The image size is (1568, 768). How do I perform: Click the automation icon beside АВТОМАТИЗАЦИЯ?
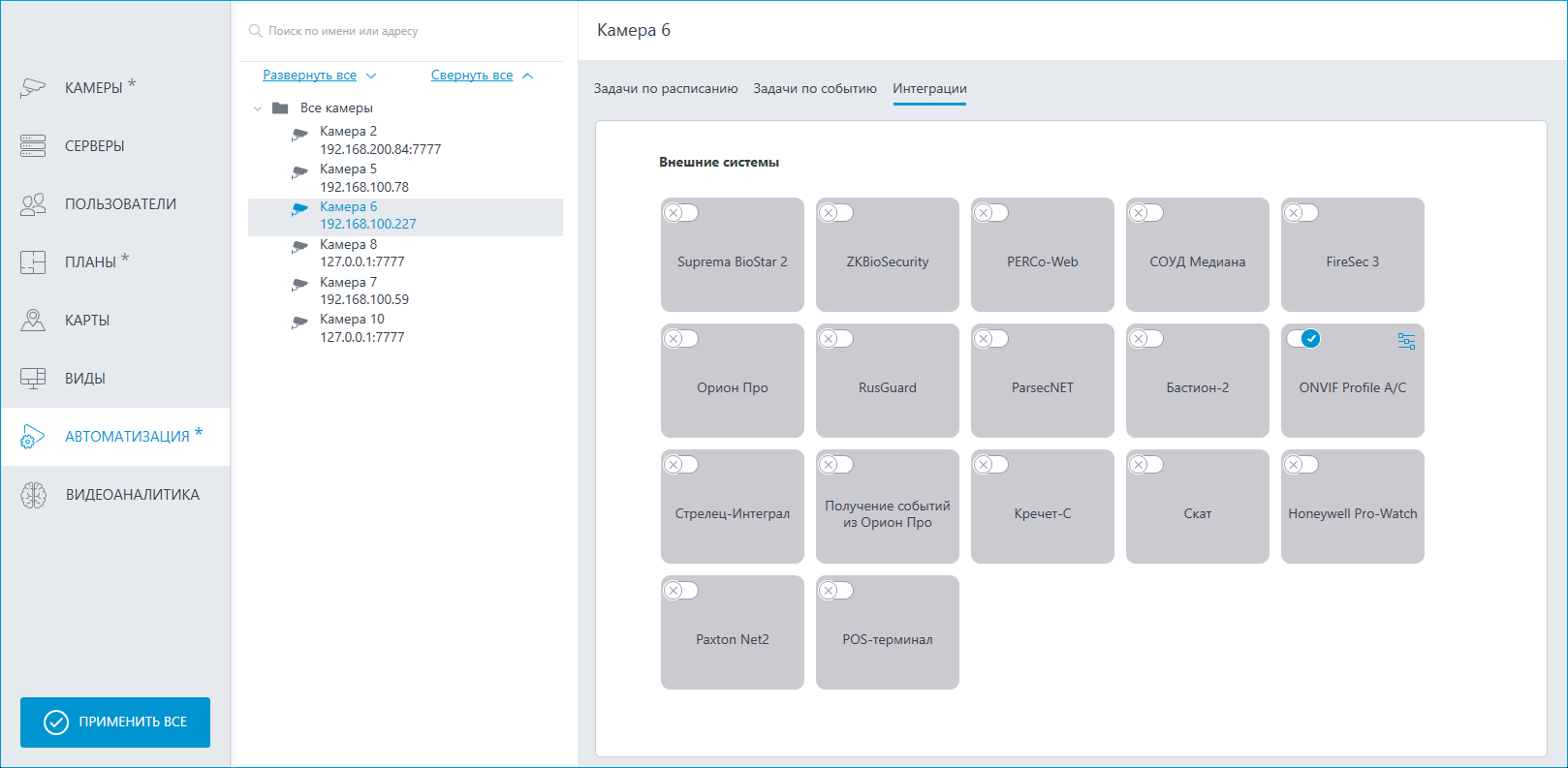33,436
